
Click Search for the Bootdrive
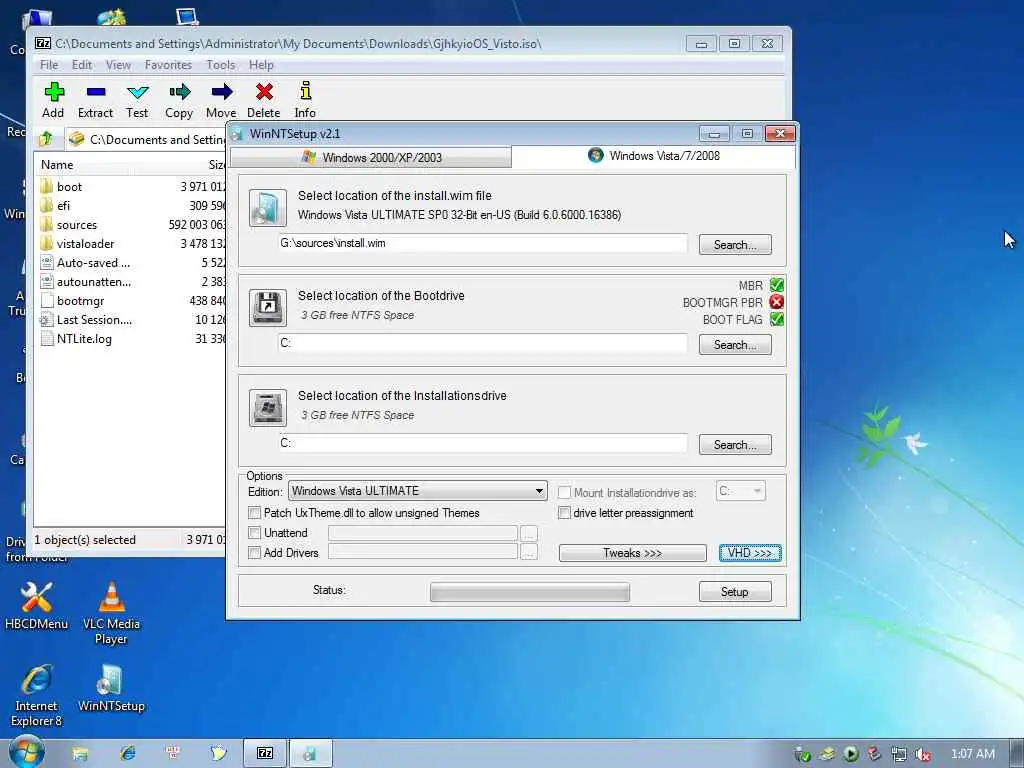coord(735,345)
